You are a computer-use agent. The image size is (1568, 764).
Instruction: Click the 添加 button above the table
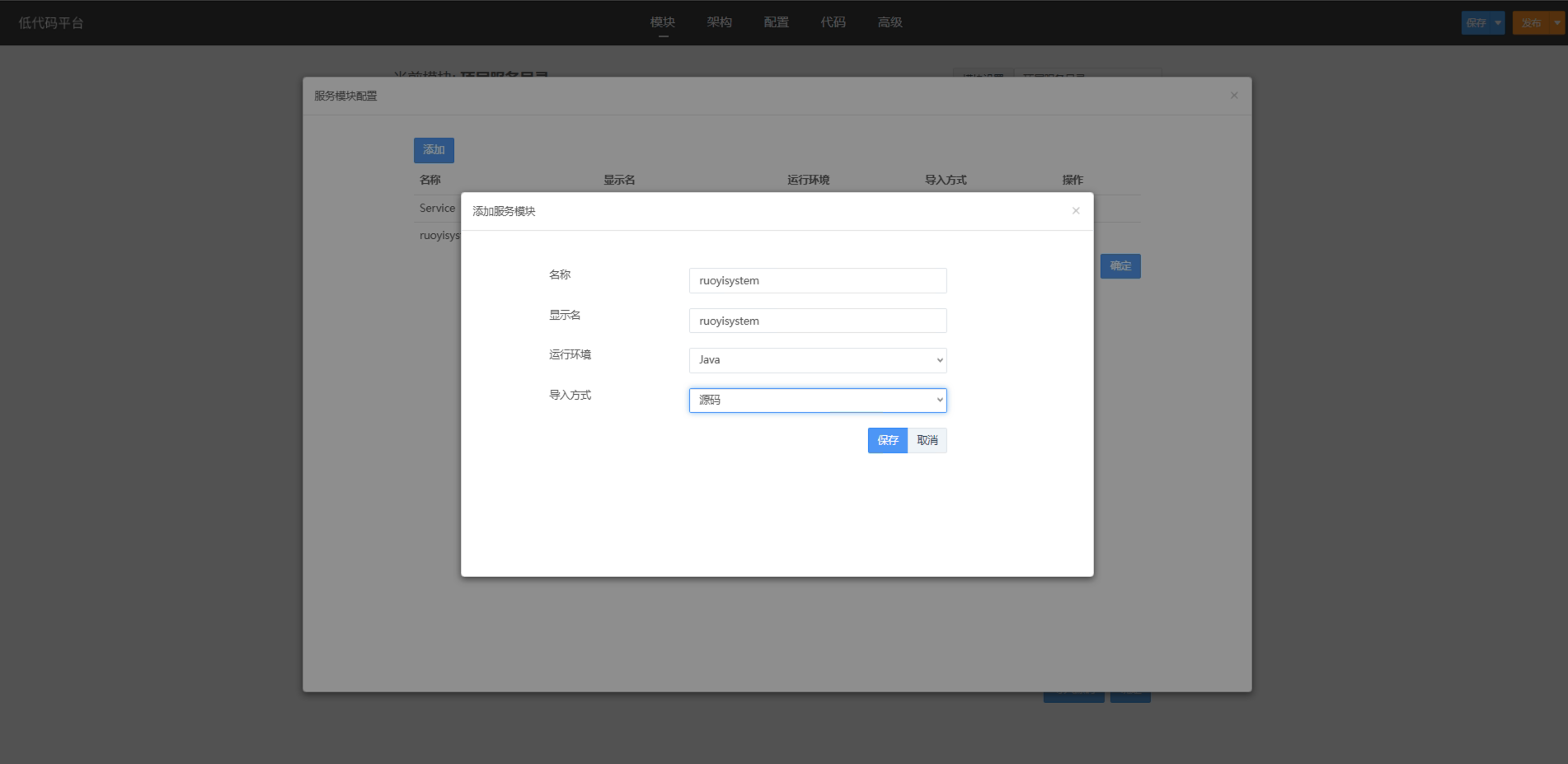tap(434, 150)
